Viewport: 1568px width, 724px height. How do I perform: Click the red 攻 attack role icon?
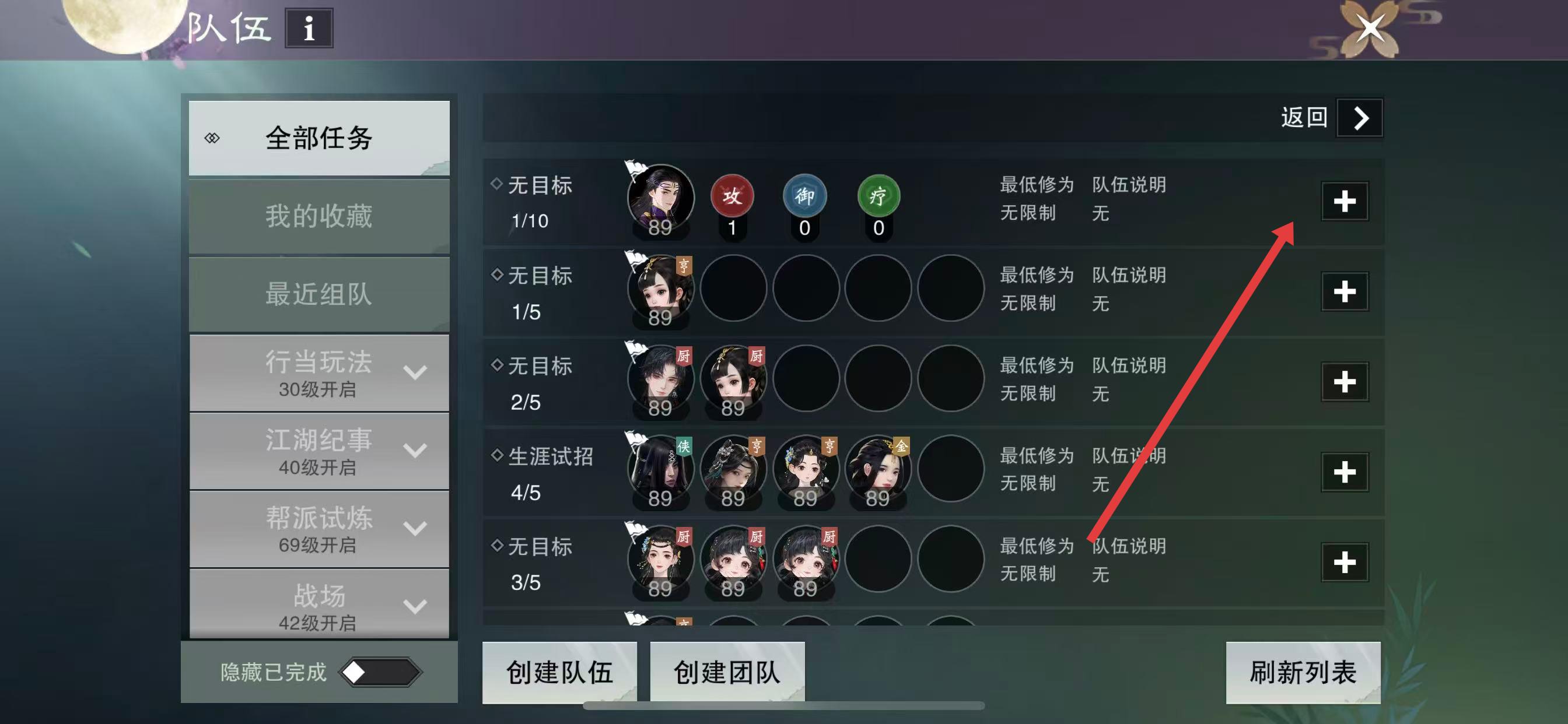pyautogui.click(x=731, y=196)
